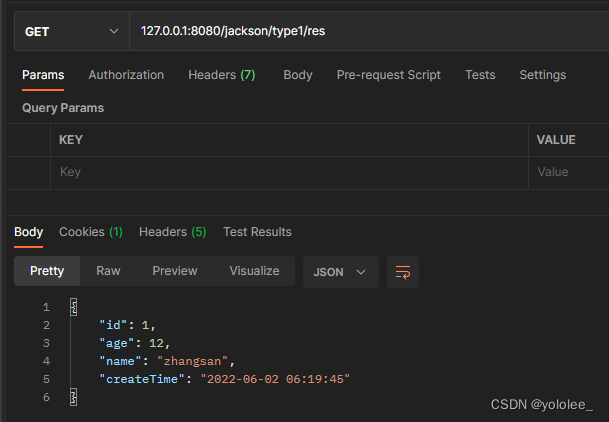Show response Headers (5) tab
This screenshot has height=422, width=609.
tap(172, 232)
